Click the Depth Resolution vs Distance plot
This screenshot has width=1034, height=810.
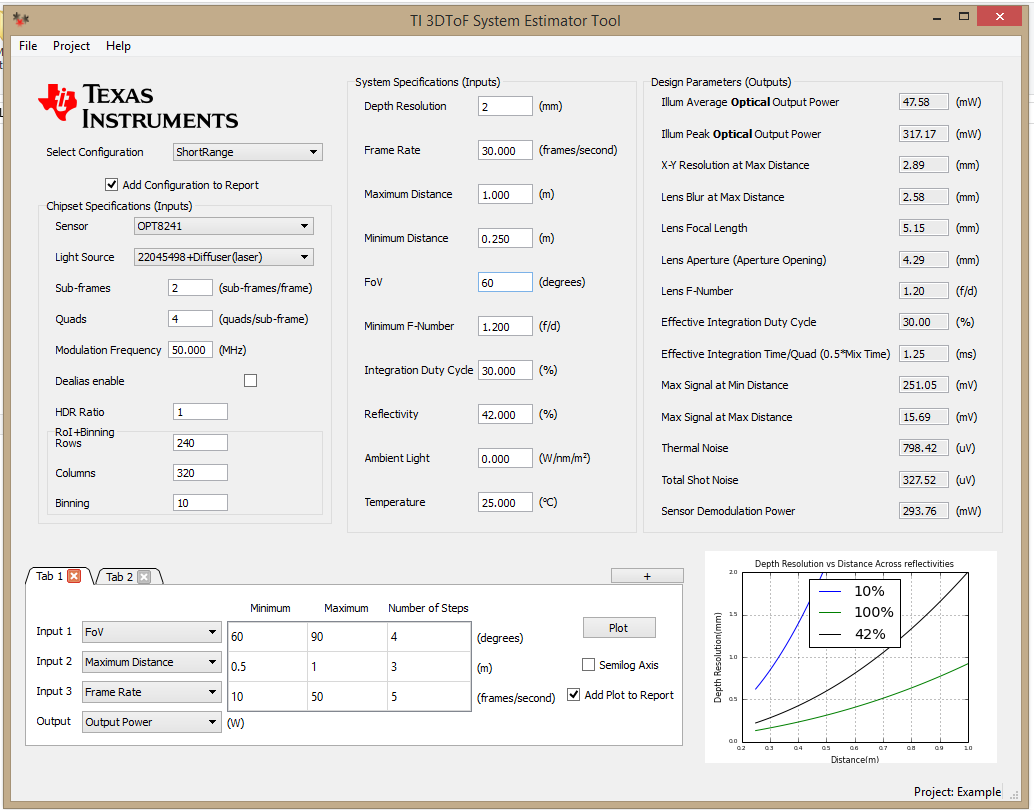[851, 657]
